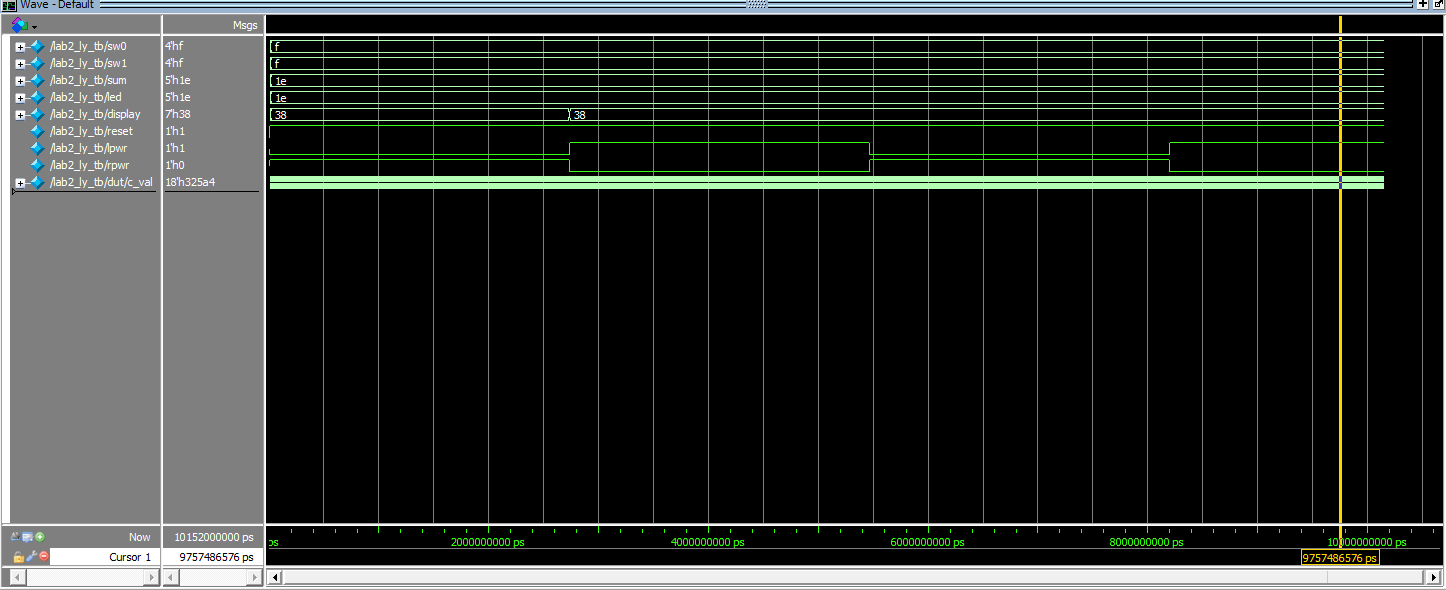Viewport: 1446px width, 590px height.
Task: Click the zoom/maximize plus icon in title bar
Action: tap(1423, 5)
